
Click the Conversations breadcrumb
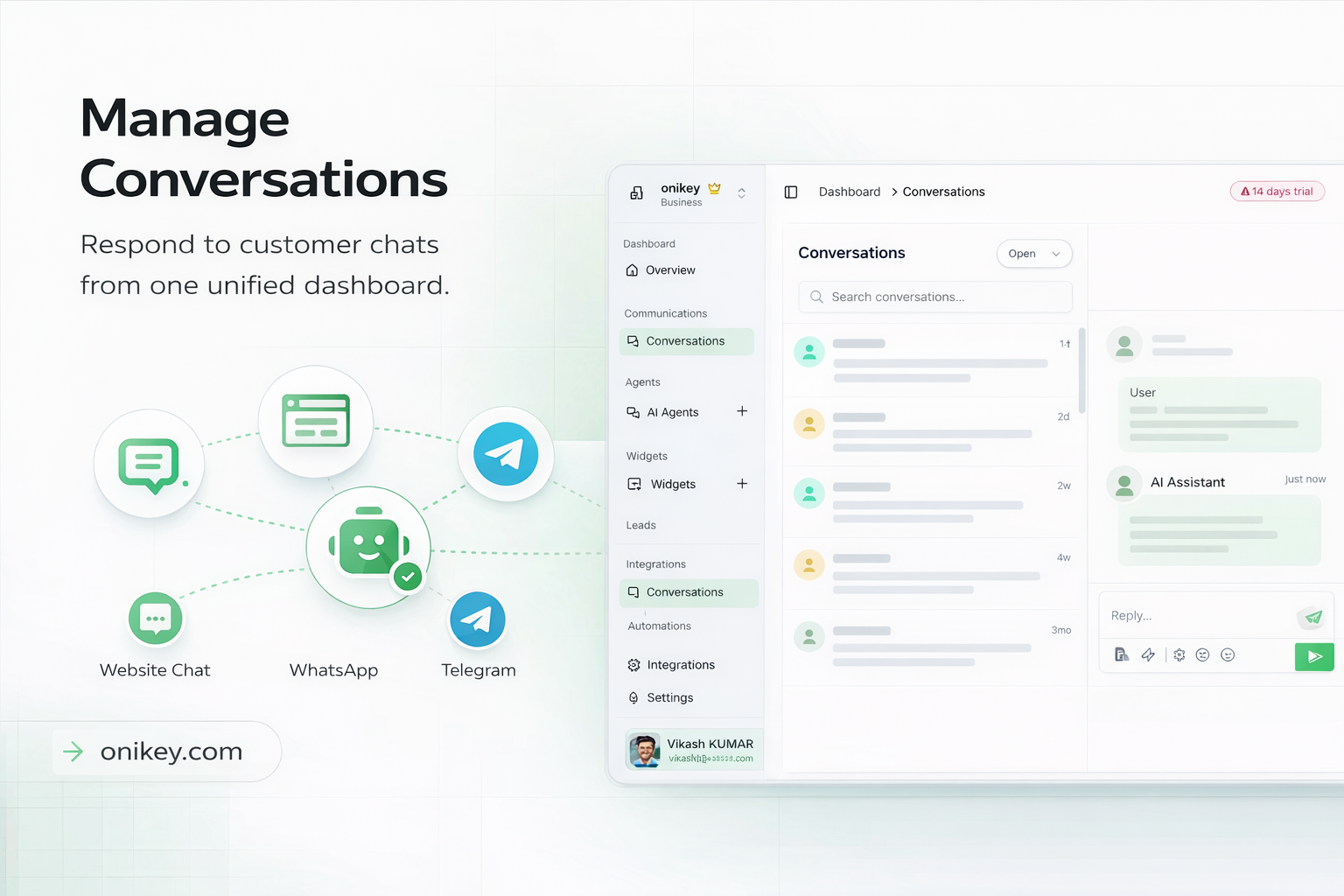[x=943, y=192]
